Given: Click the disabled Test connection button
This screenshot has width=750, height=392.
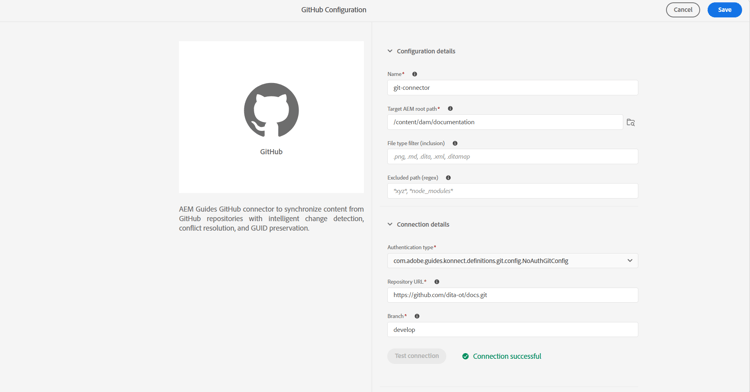Looking at the screenshot, I should (x=417, y=356).
